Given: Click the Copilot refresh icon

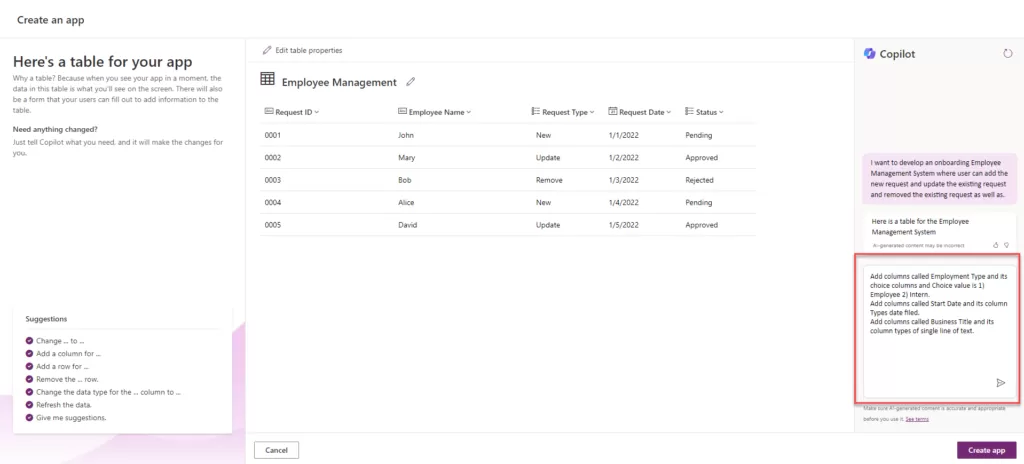Looking at the screenshot, I should [x=1007, y=54].
